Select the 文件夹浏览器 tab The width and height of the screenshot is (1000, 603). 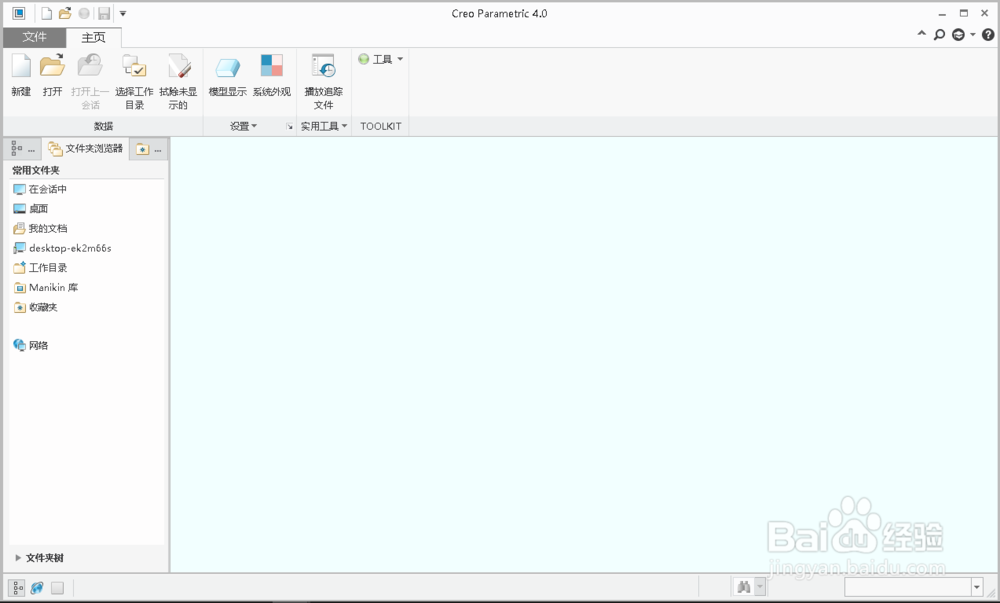[x=85, y=149]
